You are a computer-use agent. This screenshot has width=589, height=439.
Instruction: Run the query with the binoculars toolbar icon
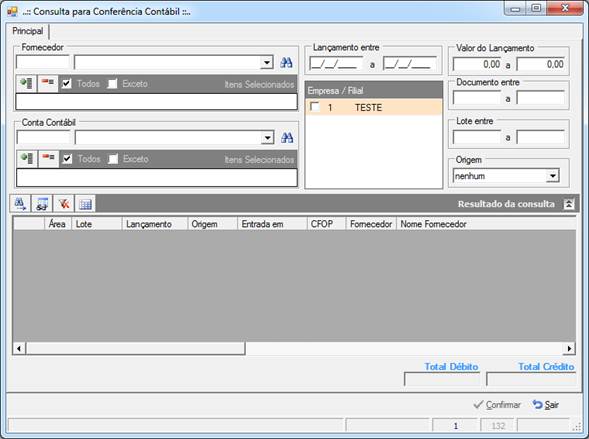[x=20, y=204]
